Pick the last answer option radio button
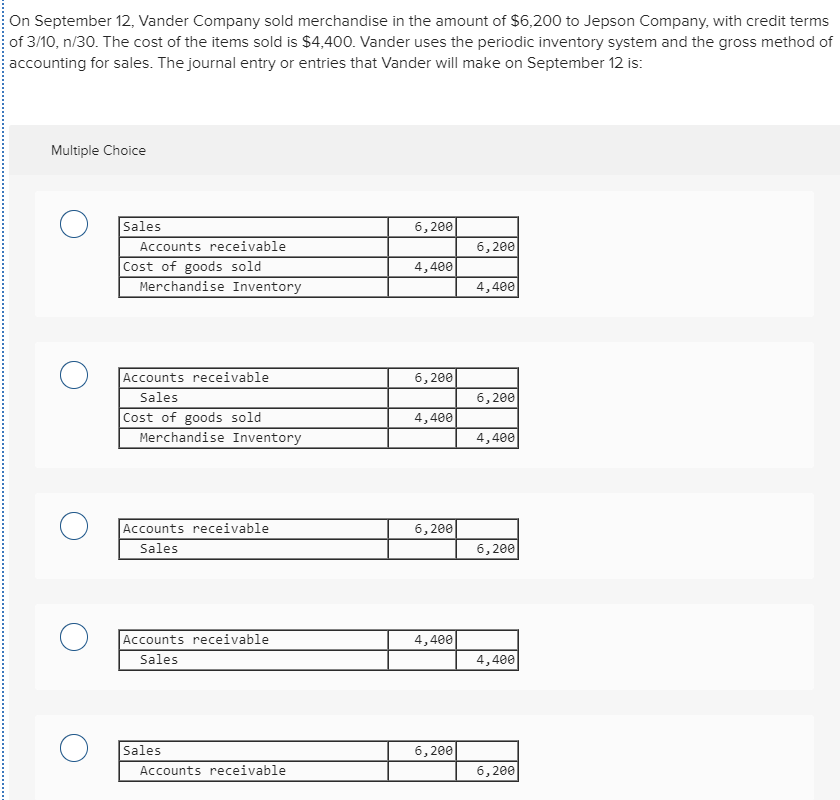This screenshot has height=800, width=840. 71,747
